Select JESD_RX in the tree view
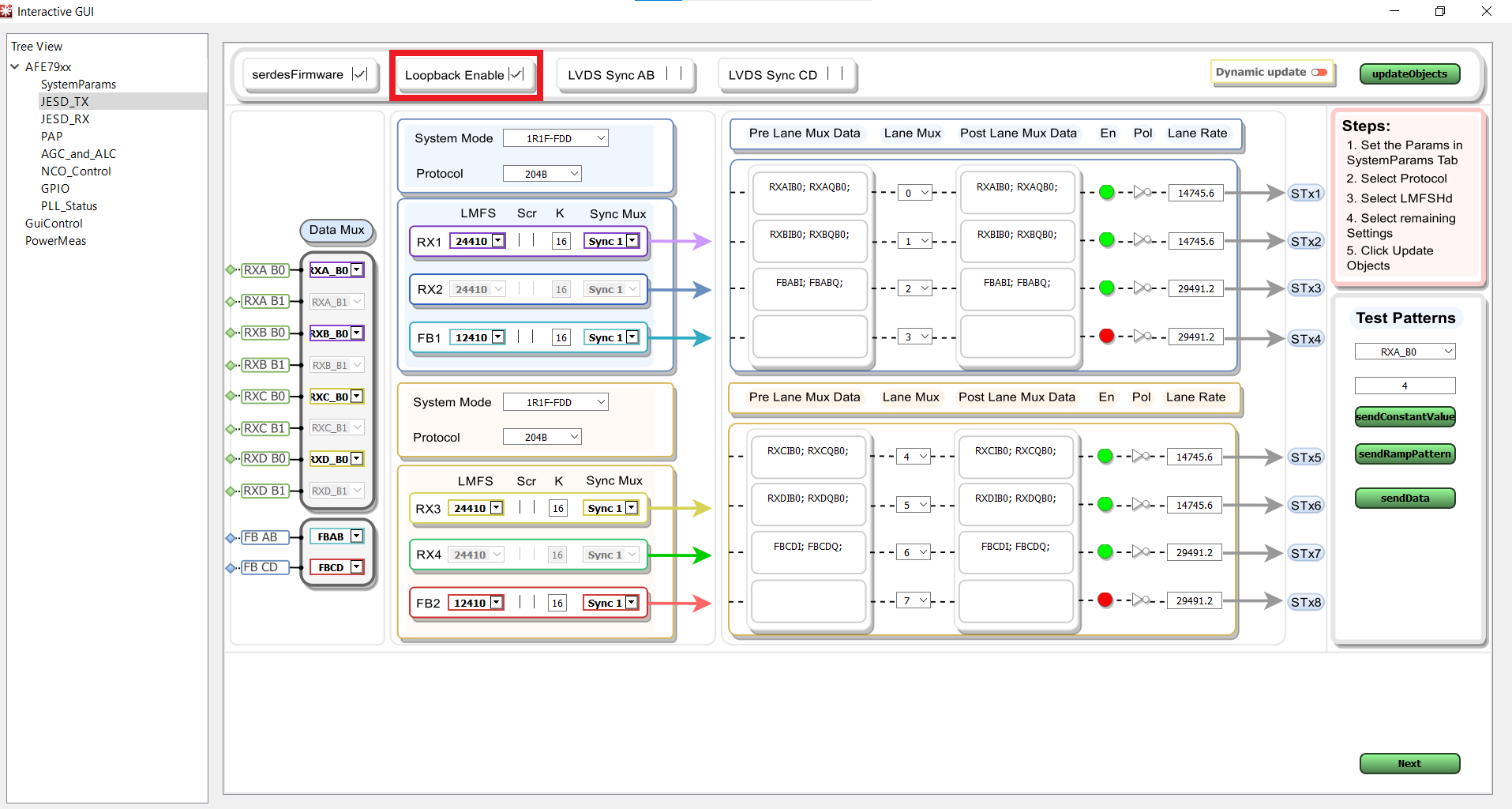1512x809 pixels. pyautogui.click(x=65, y=119)
